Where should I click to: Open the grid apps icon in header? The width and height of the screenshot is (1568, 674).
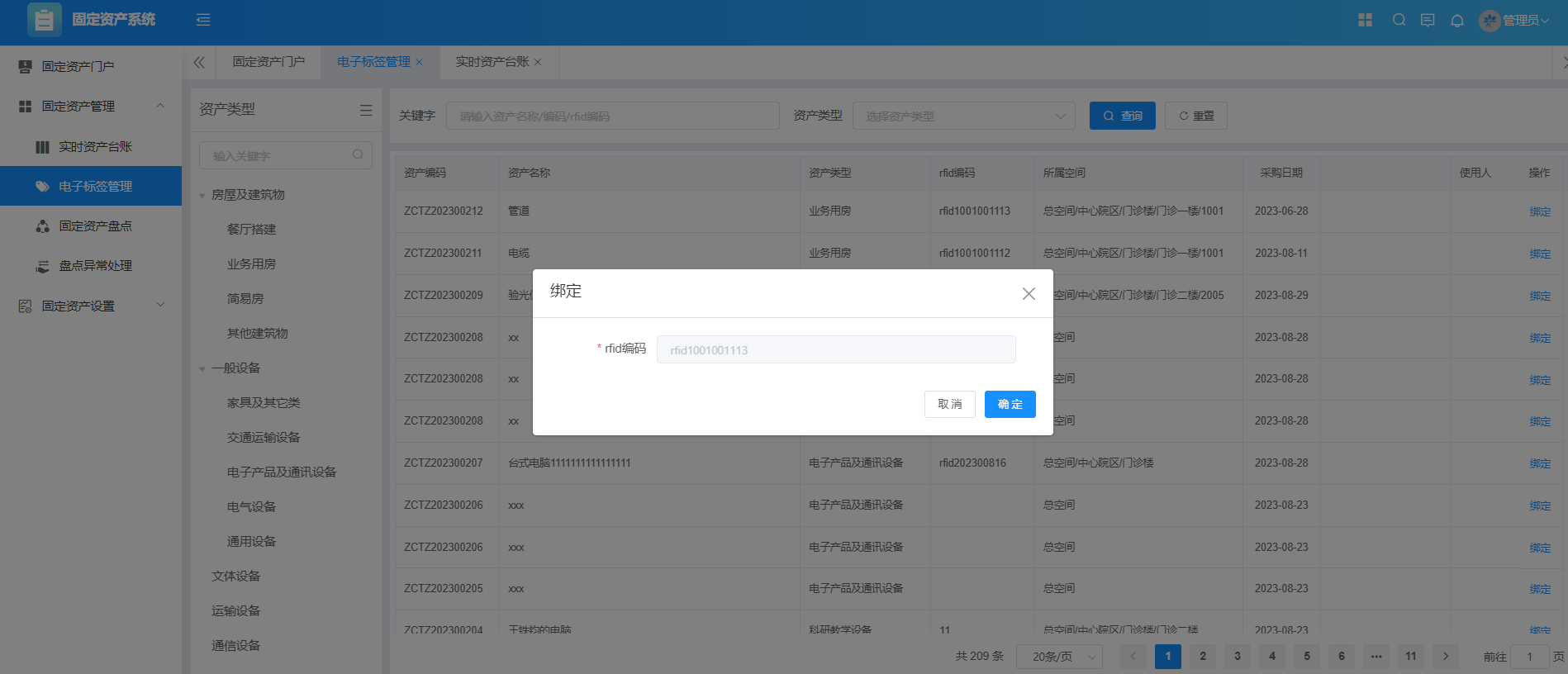click(x=1365, y=20)
